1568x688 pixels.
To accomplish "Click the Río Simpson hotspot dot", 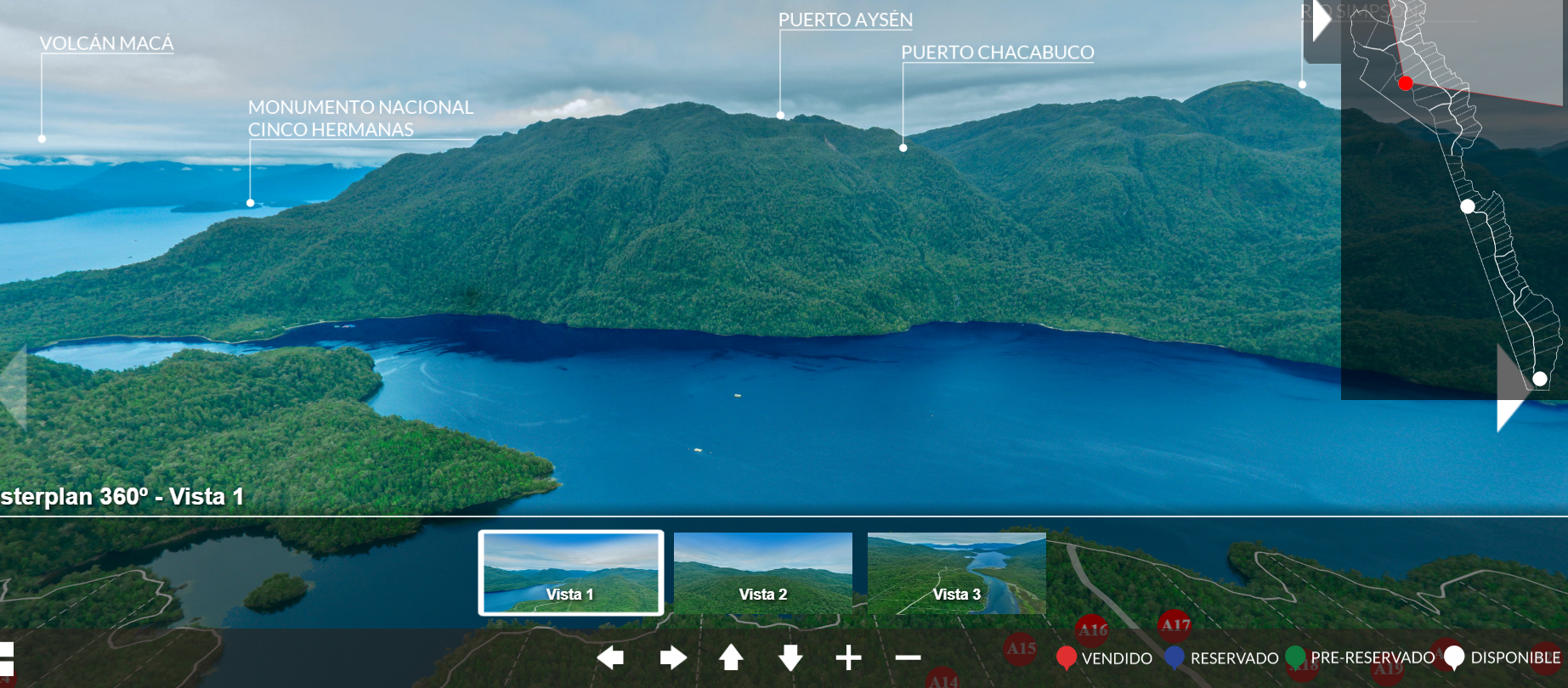I will [x=1302, y=85].
